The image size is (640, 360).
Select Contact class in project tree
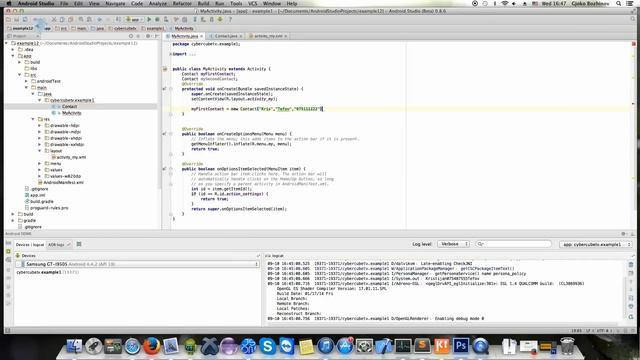tap(69, 107)
